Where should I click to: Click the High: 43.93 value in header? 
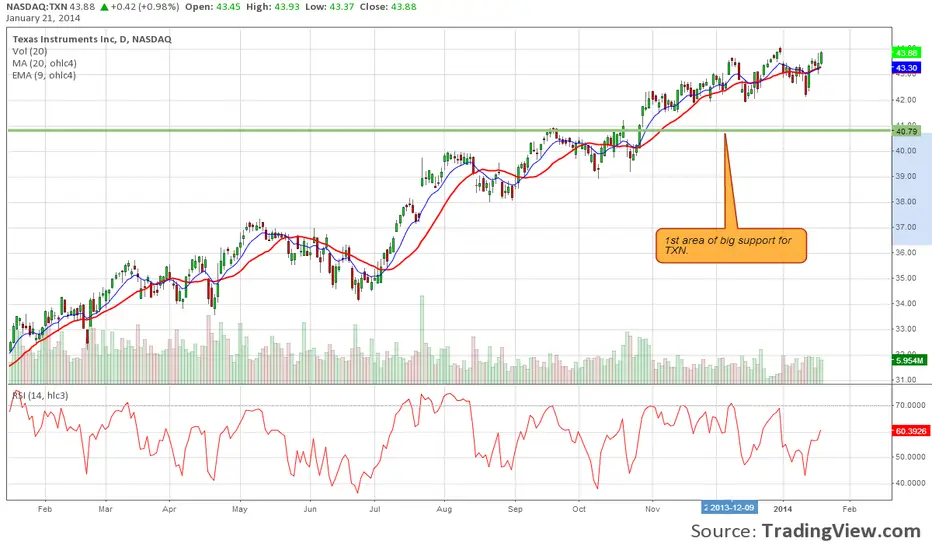(273, 7)
